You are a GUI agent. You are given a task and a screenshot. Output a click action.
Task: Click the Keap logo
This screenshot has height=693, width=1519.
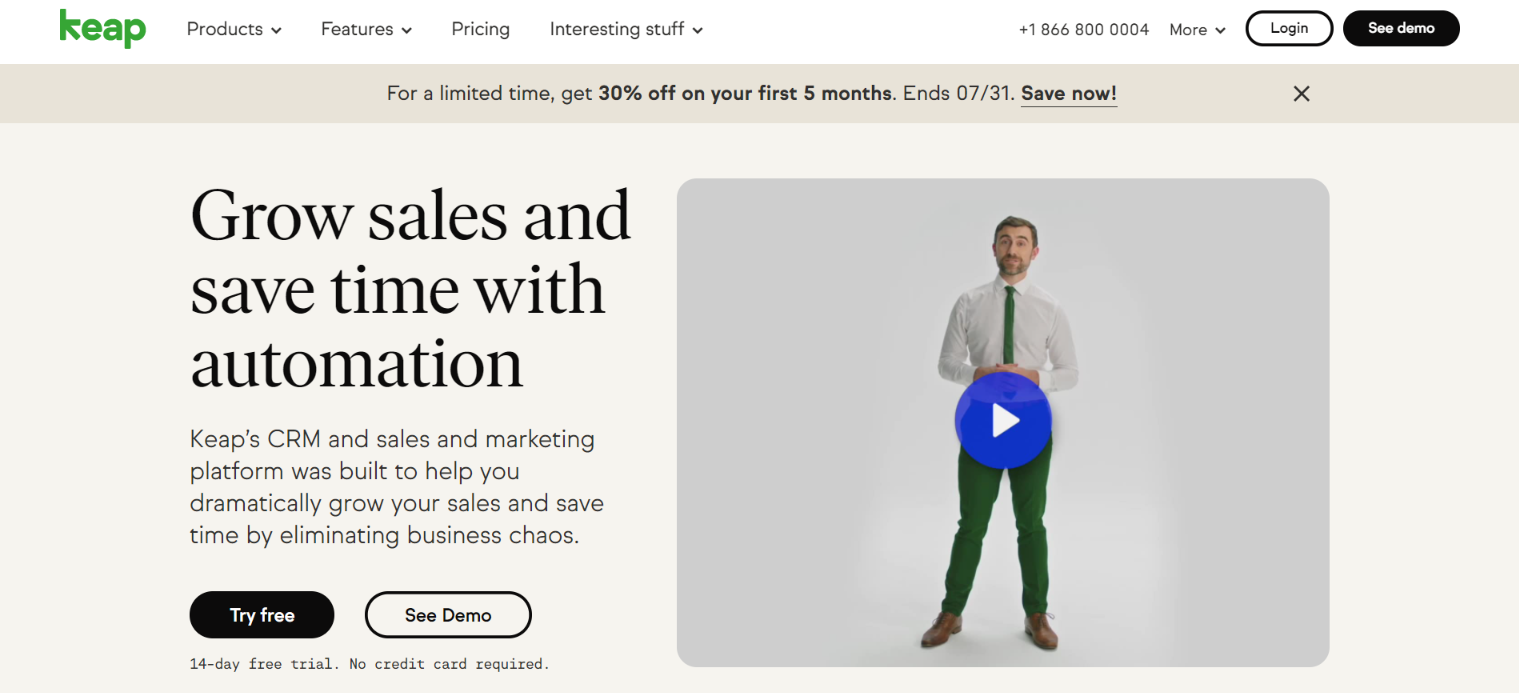click(102, 28)
